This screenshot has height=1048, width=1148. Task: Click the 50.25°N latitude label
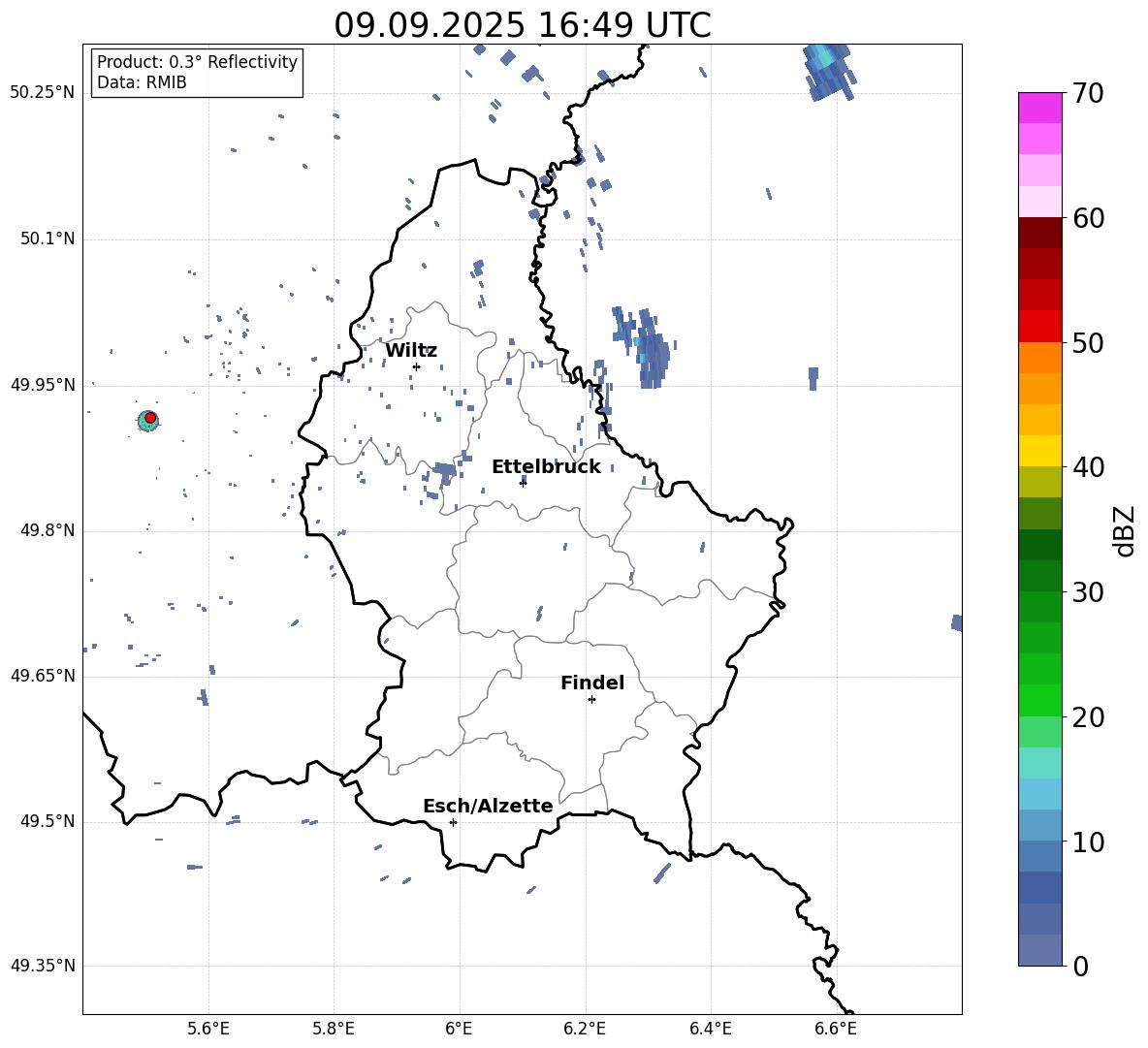(43, 93)
